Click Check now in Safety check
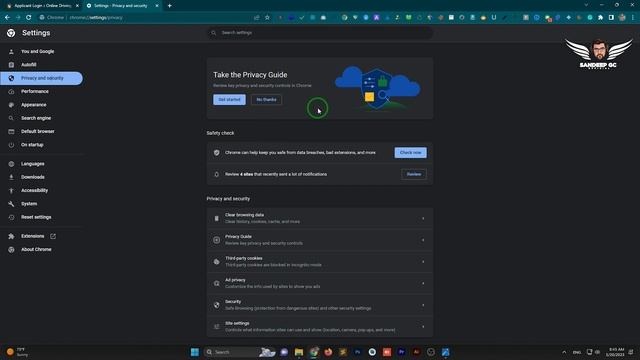The width and height of the screenshot is (640, 360). 410,153
